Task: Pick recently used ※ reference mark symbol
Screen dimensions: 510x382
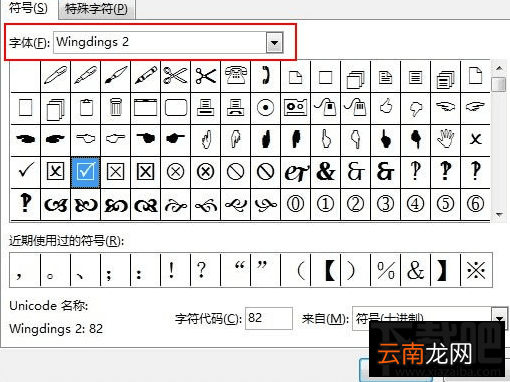Action: 476,270
